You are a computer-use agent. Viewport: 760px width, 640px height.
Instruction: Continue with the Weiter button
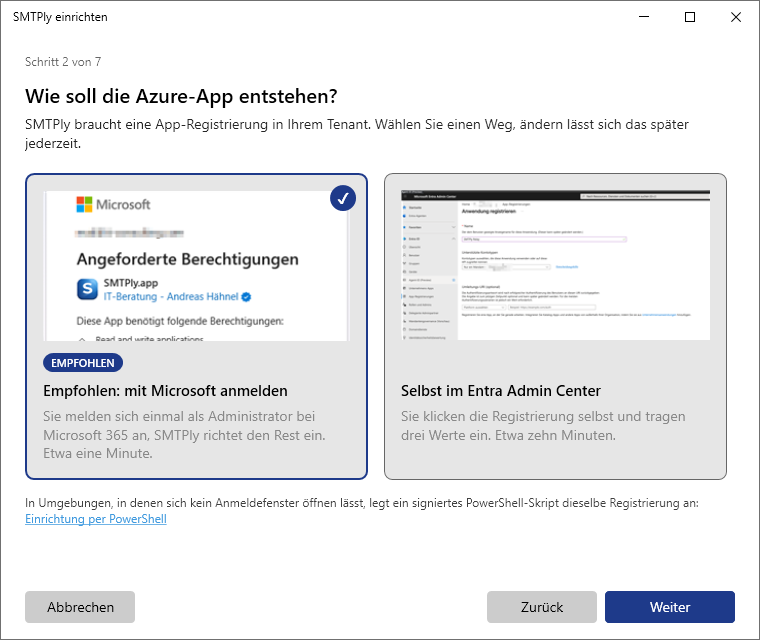pyautogui.click(x=670, y=607)
